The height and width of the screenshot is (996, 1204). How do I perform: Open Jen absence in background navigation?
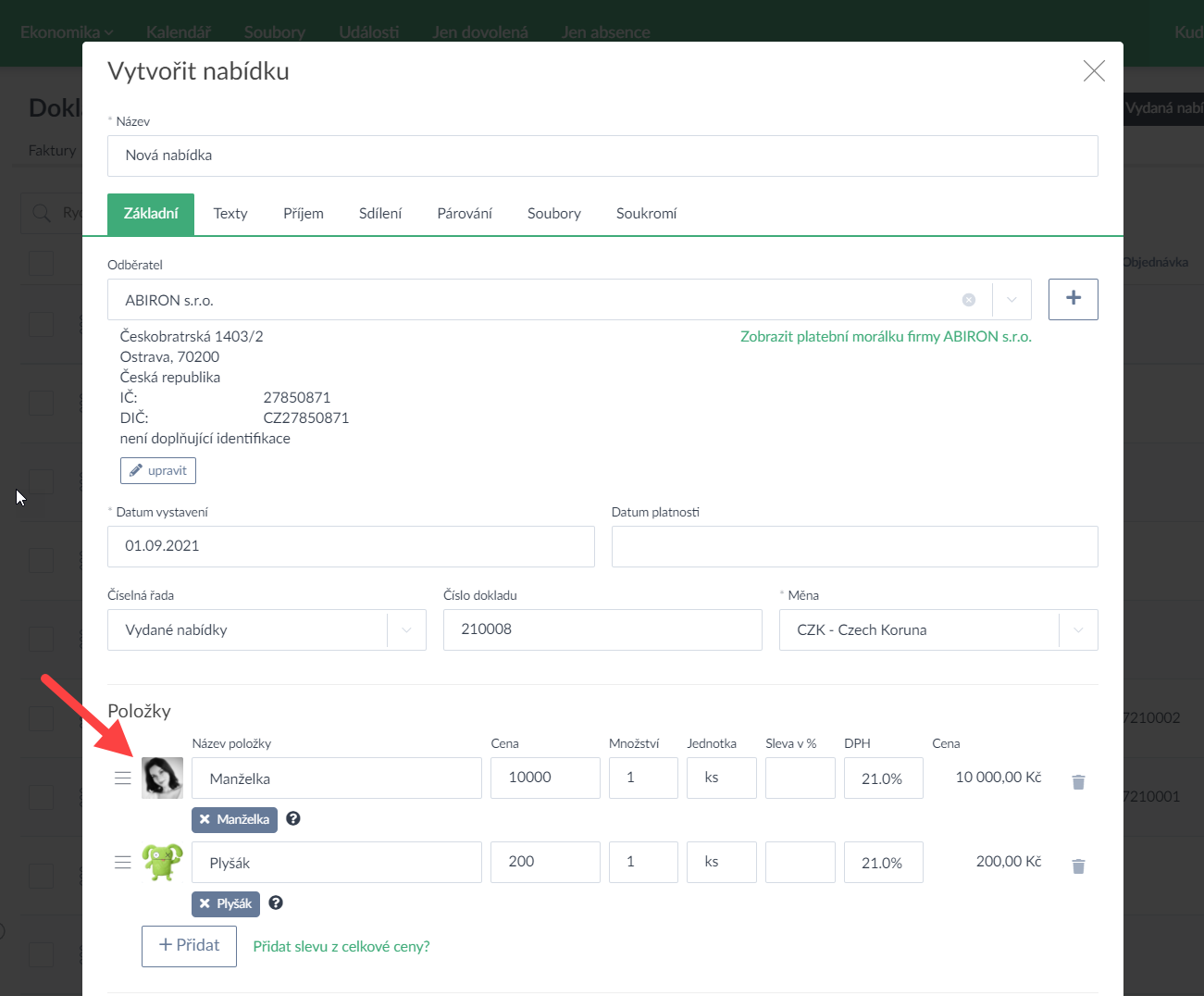[x=606, y=32]
